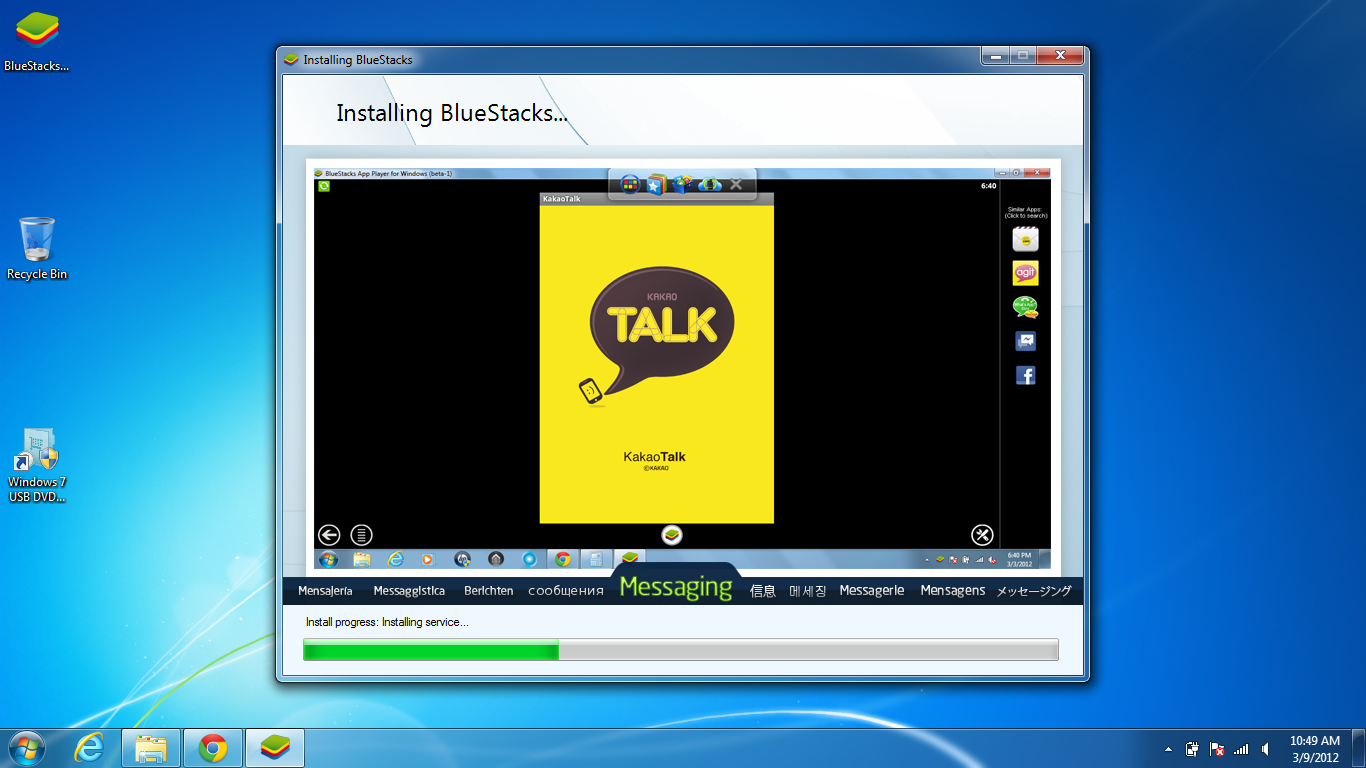The width and height of the screenshot is (1366, 768).
Task: Click the メッセージング label
Action: pyautogui.click(x=1033, y=591)
